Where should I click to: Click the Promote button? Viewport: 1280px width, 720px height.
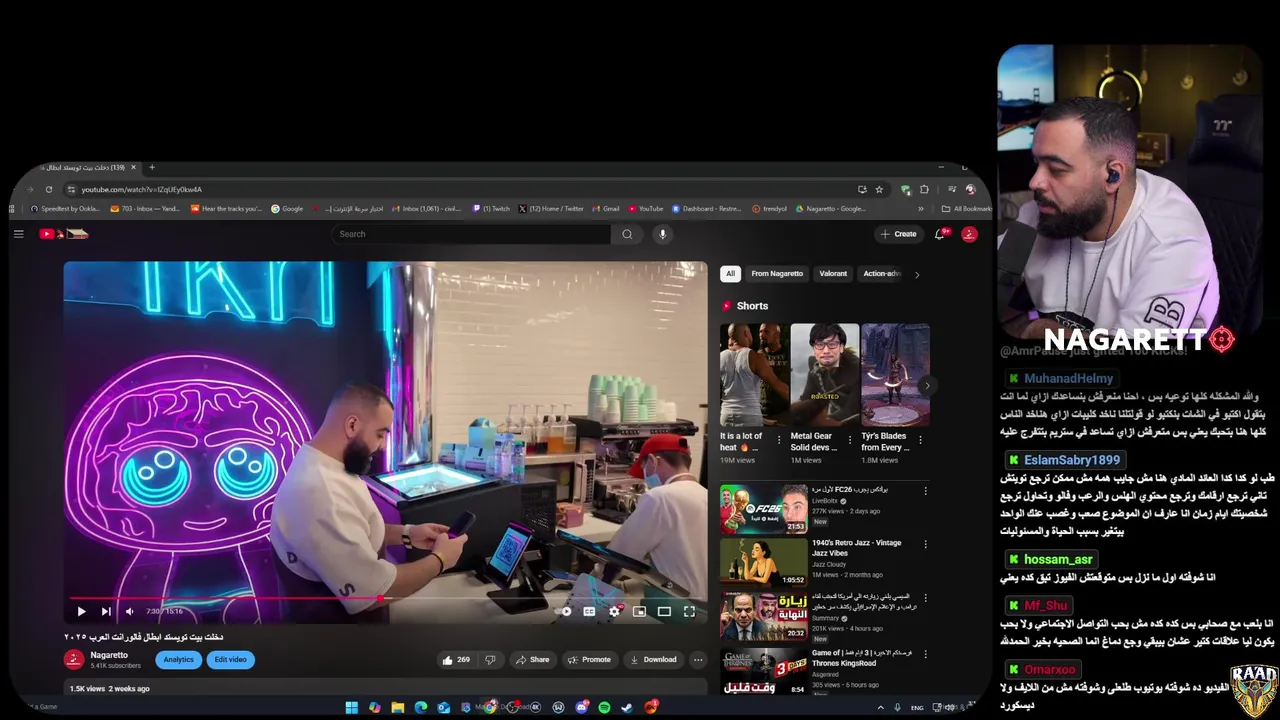(589, 659)
